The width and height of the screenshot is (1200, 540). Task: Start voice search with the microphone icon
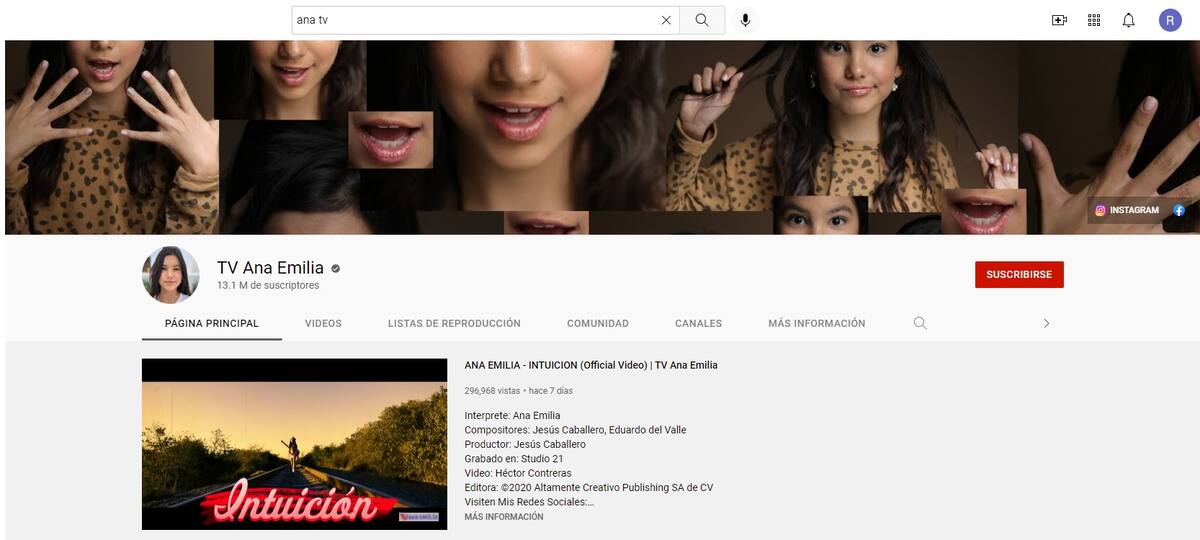coord(745,20)
